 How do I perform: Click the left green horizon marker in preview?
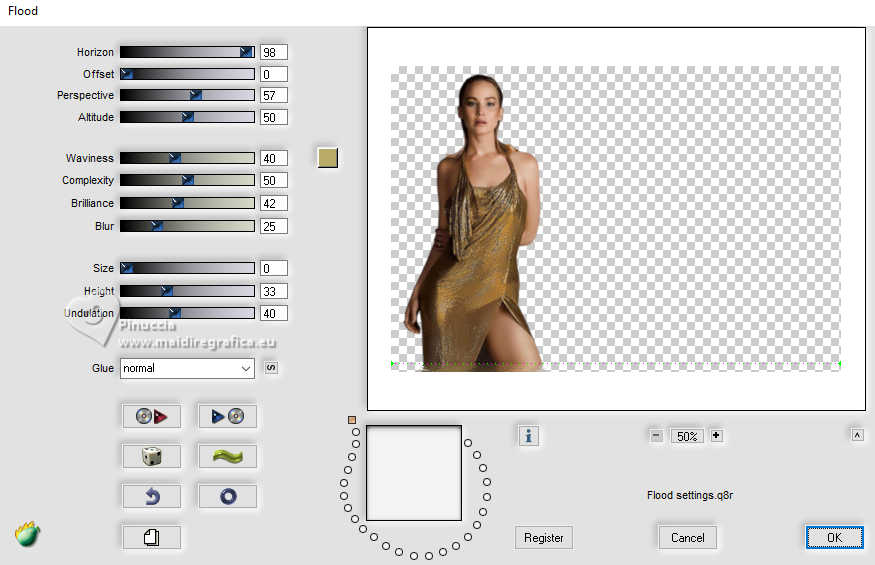point(393,364)
